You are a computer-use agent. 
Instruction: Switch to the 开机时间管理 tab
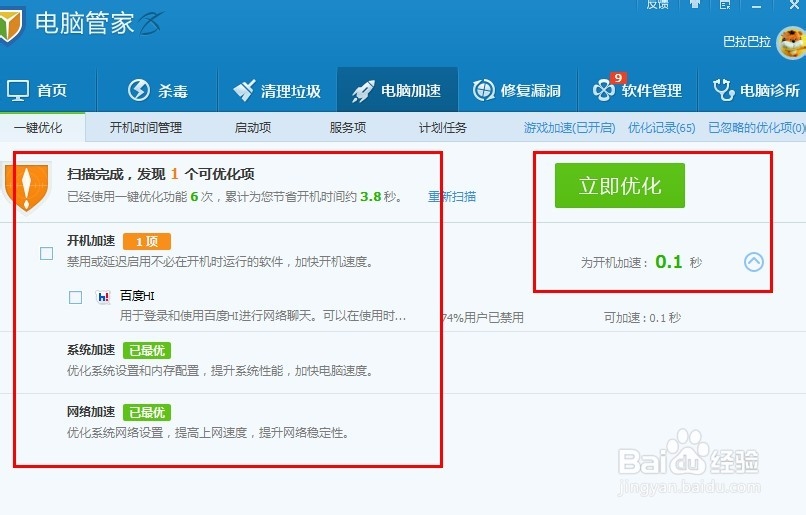point(146,127)
